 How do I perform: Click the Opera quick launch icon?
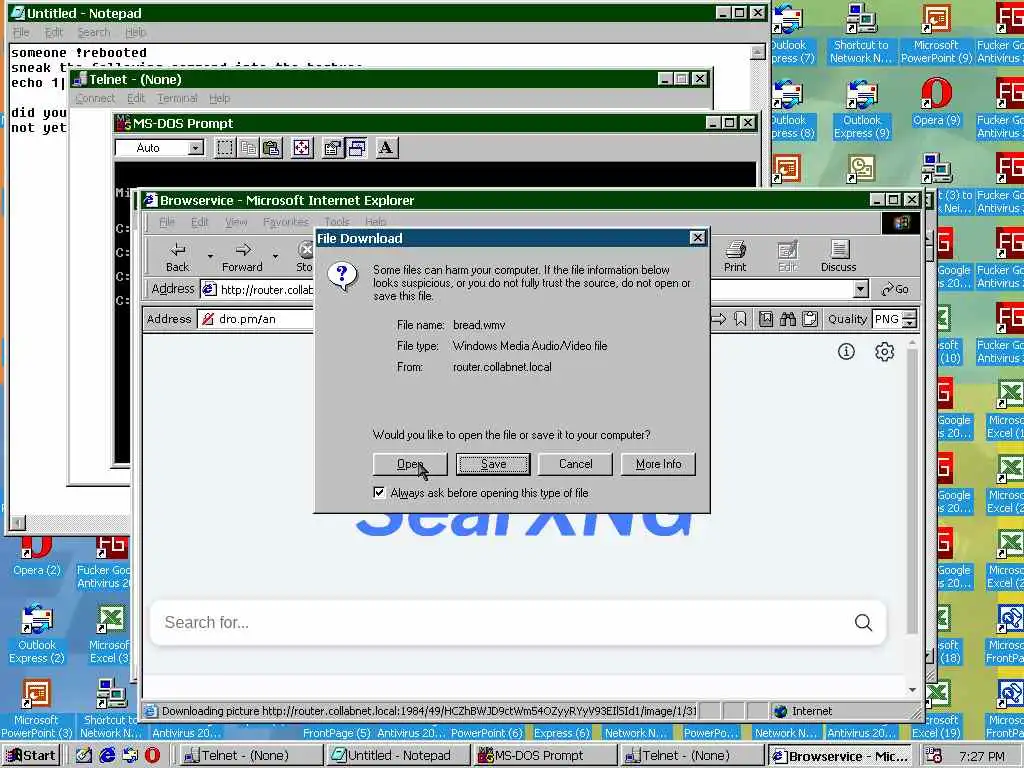[x=152, y=756]
